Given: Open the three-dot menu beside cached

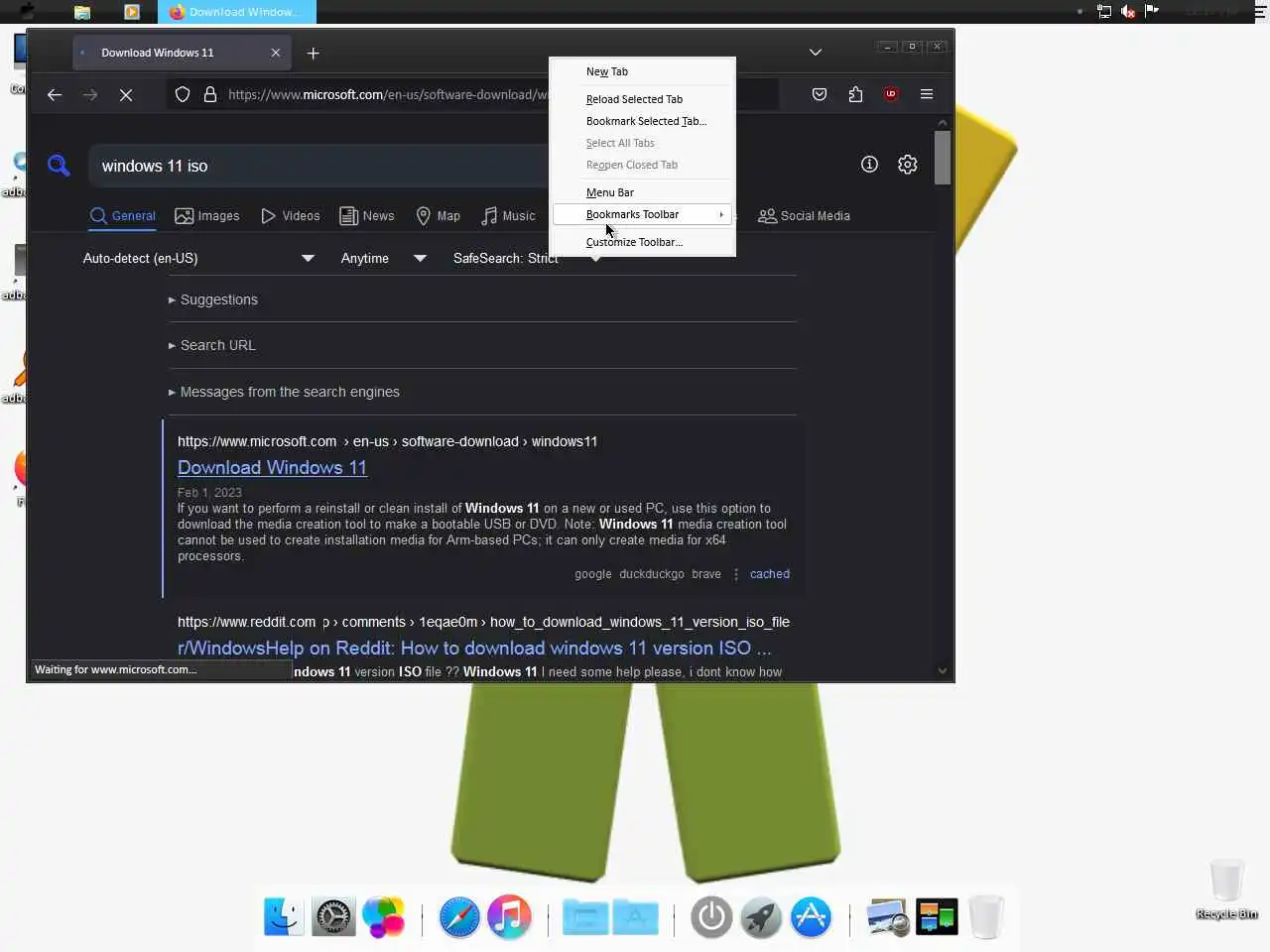Looking at the screenshot, I should coord(736,574).
